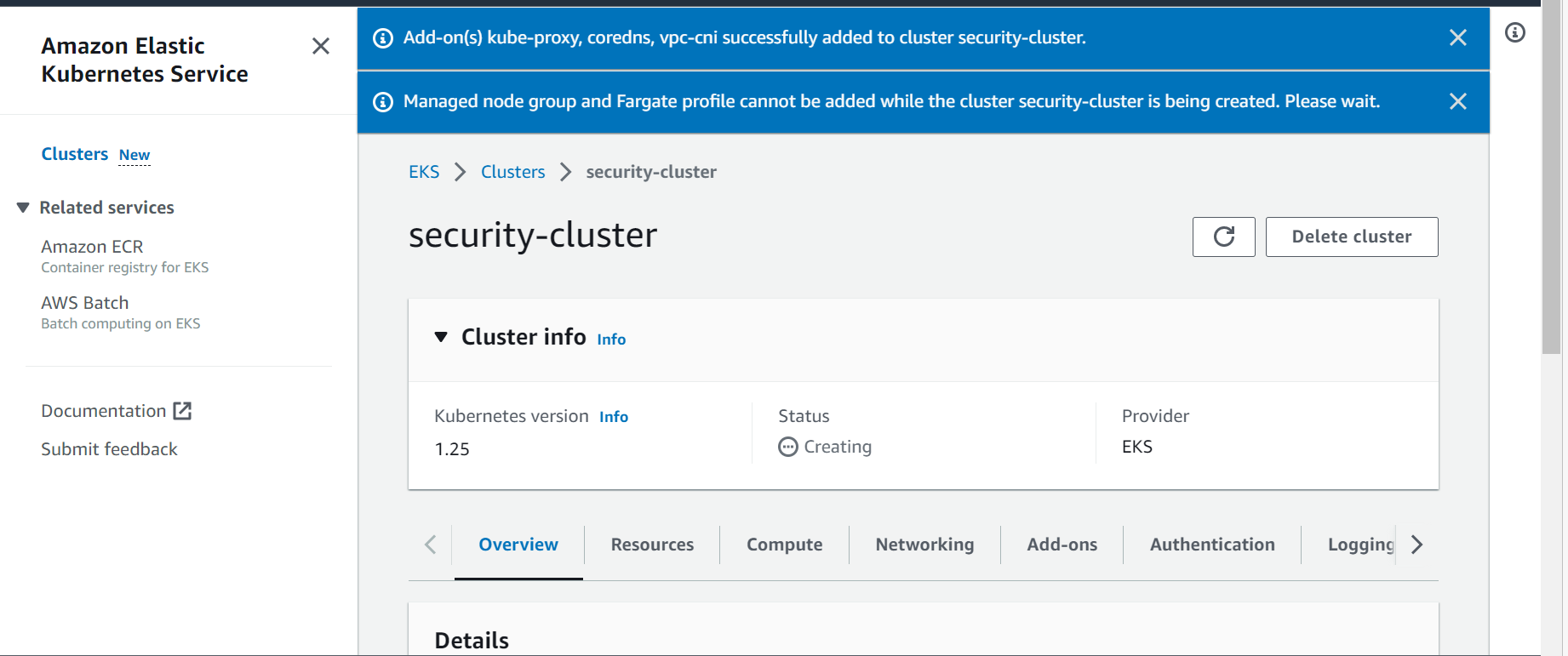Screen dimensions: 1568x656
Task: Click the Provider value EKS
Action: (1137, 447)
